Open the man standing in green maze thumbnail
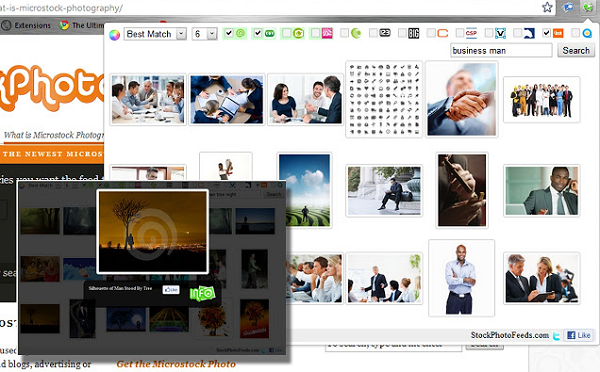The image size is (600, 372). point(304,190)
